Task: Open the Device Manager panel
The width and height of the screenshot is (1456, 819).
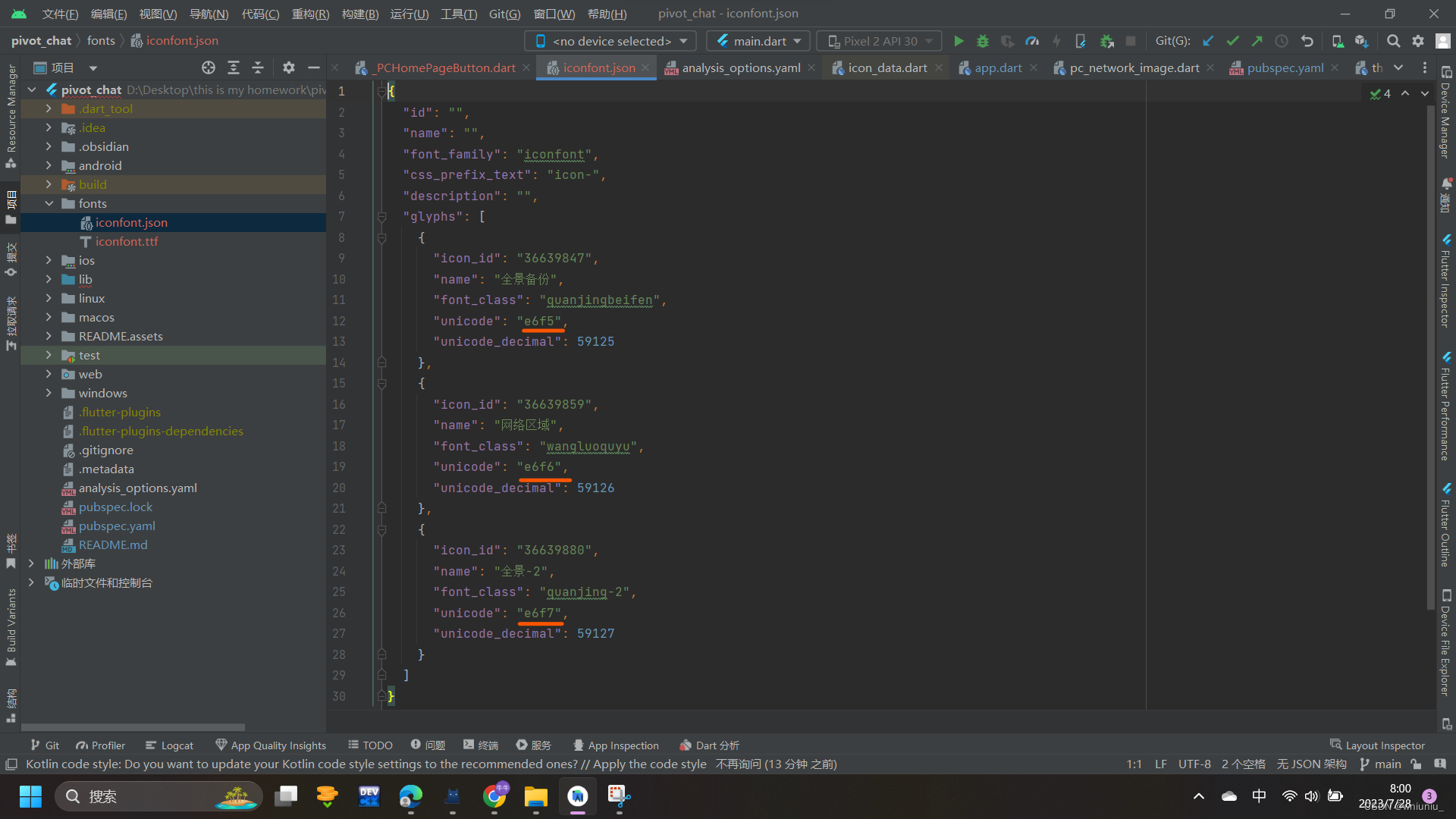Action: [1447, 121]
